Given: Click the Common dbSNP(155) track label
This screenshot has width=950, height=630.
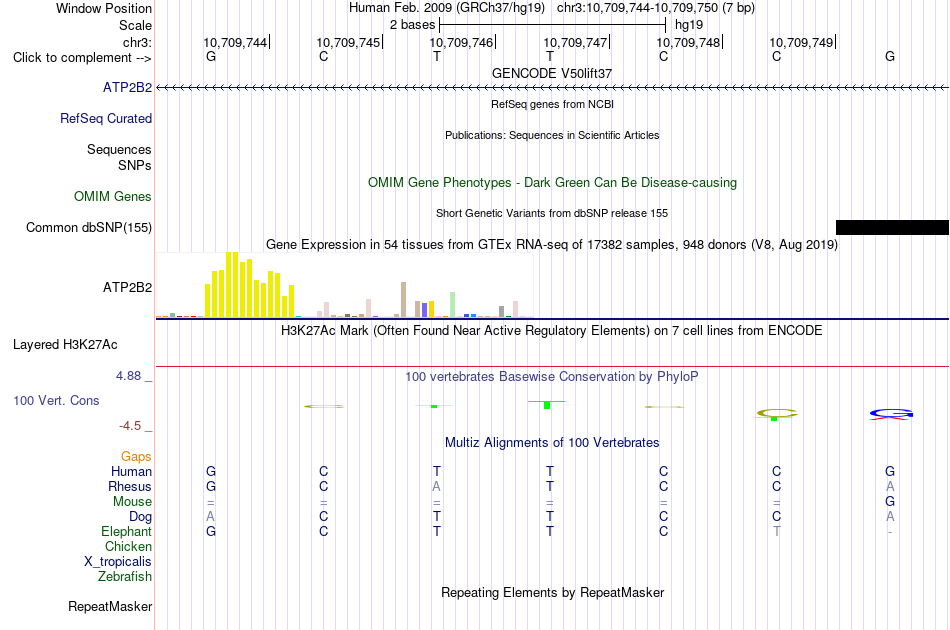Looking at the screenshot, I should (88, 227).
